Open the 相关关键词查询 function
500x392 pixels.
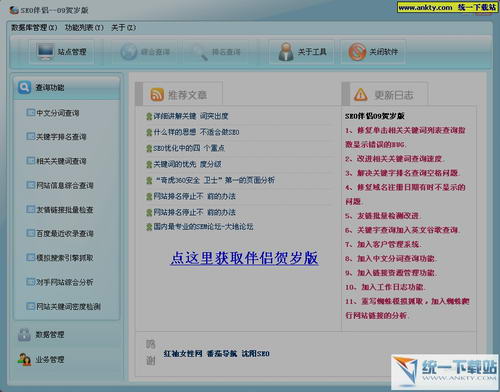coord(61,161)
